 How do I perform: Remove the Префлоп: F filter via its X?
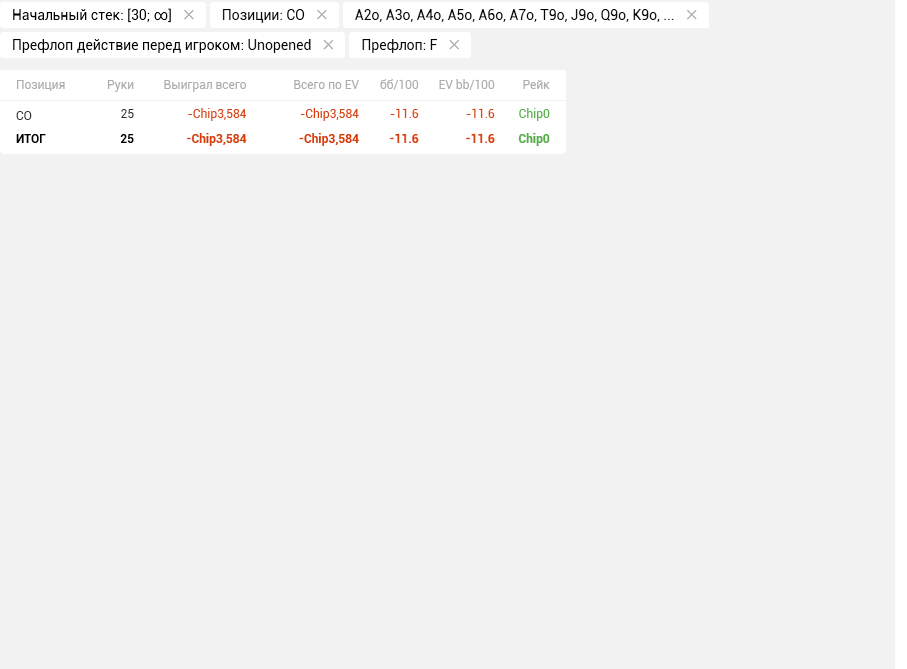tap(454, 45)
